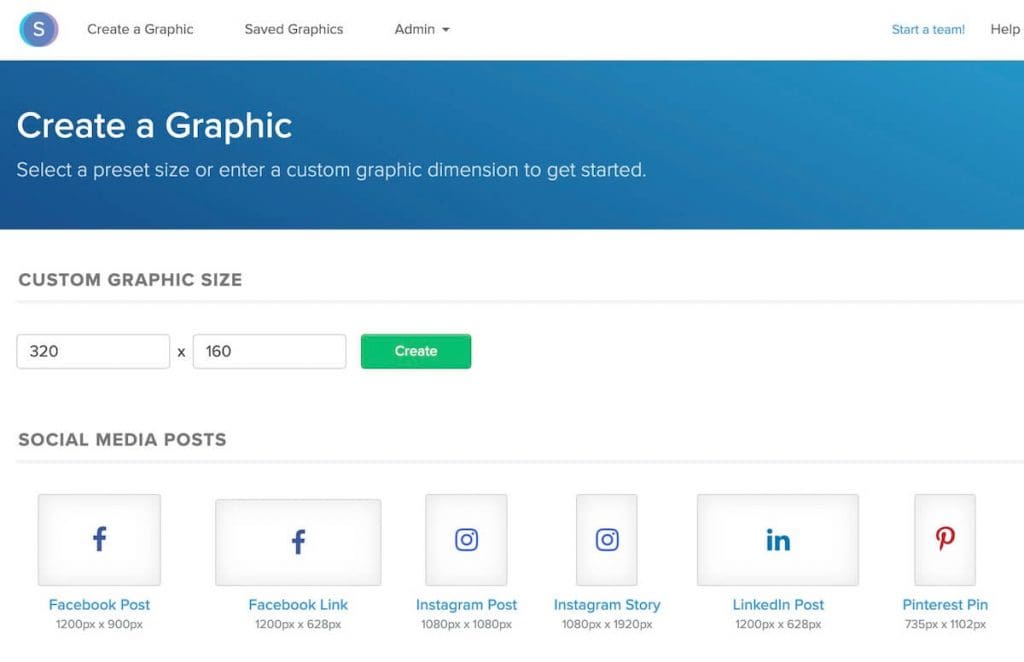The width and height of the screenshot is (1024, 662).
Task: Choose the Instagram Story preset icon
Action: tap(607, 539)
